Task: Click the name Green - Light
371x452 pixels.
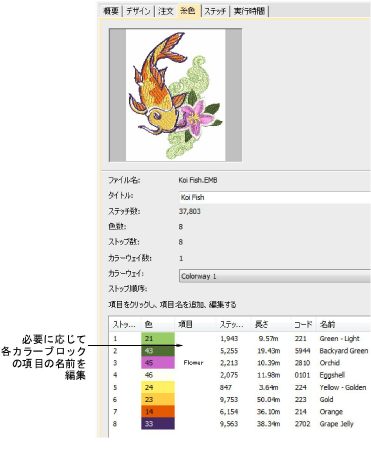Action: 339,339
